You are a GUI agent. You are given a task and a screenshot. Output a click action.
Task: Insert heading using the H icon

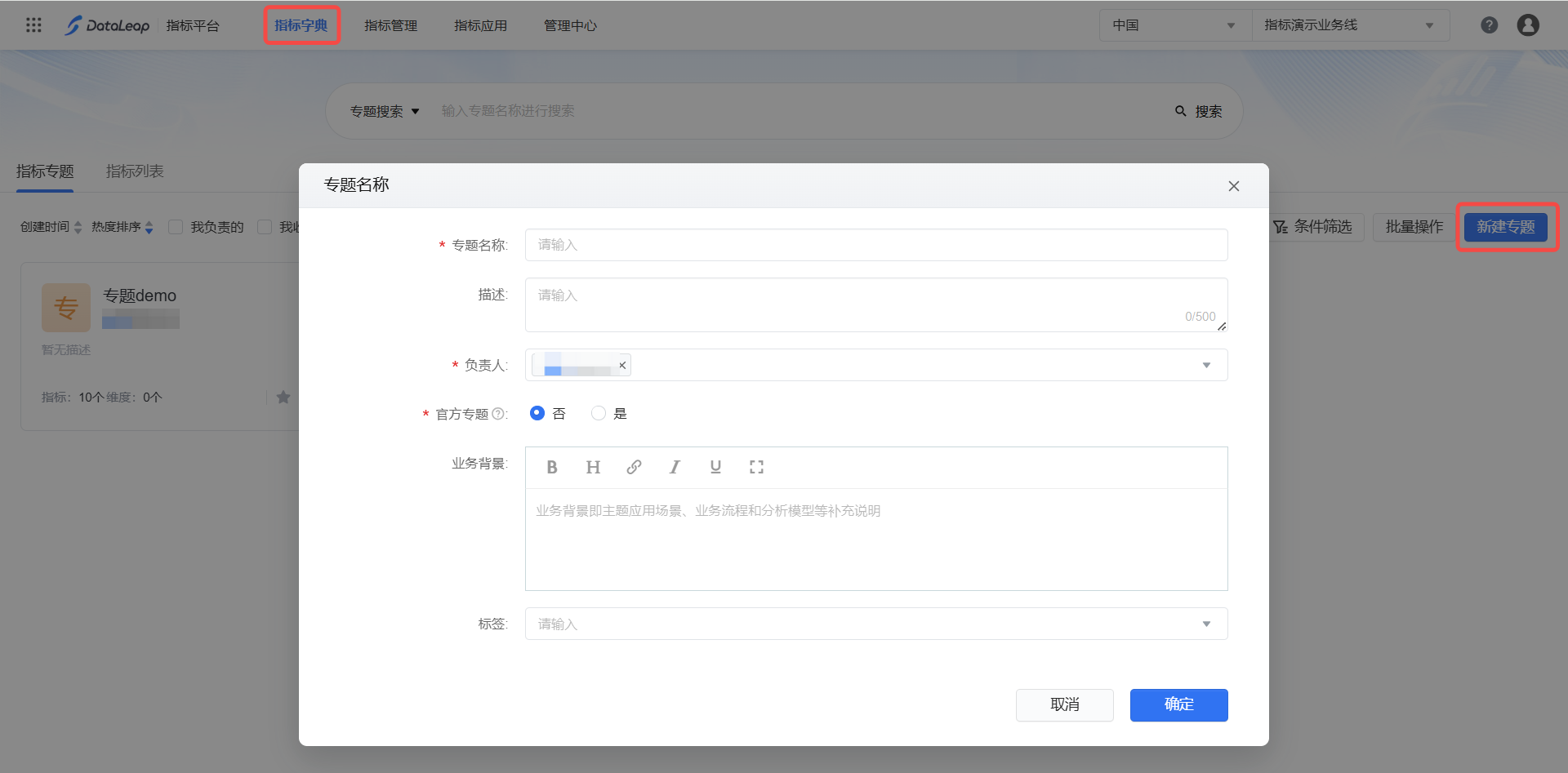pos(593,467)
